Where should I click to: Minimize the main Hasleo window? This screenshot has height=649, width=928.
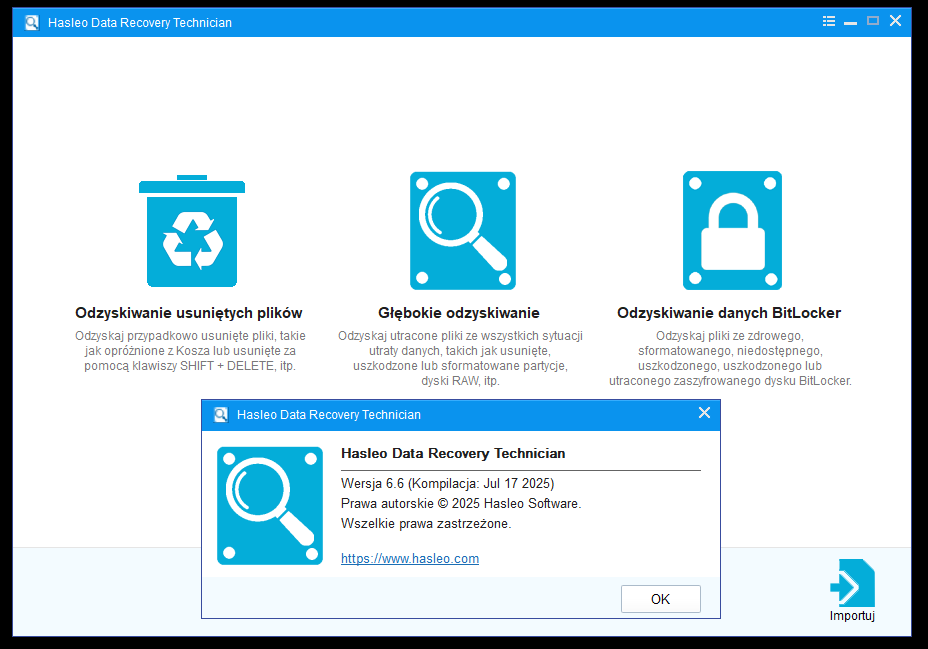click(850, 22)
